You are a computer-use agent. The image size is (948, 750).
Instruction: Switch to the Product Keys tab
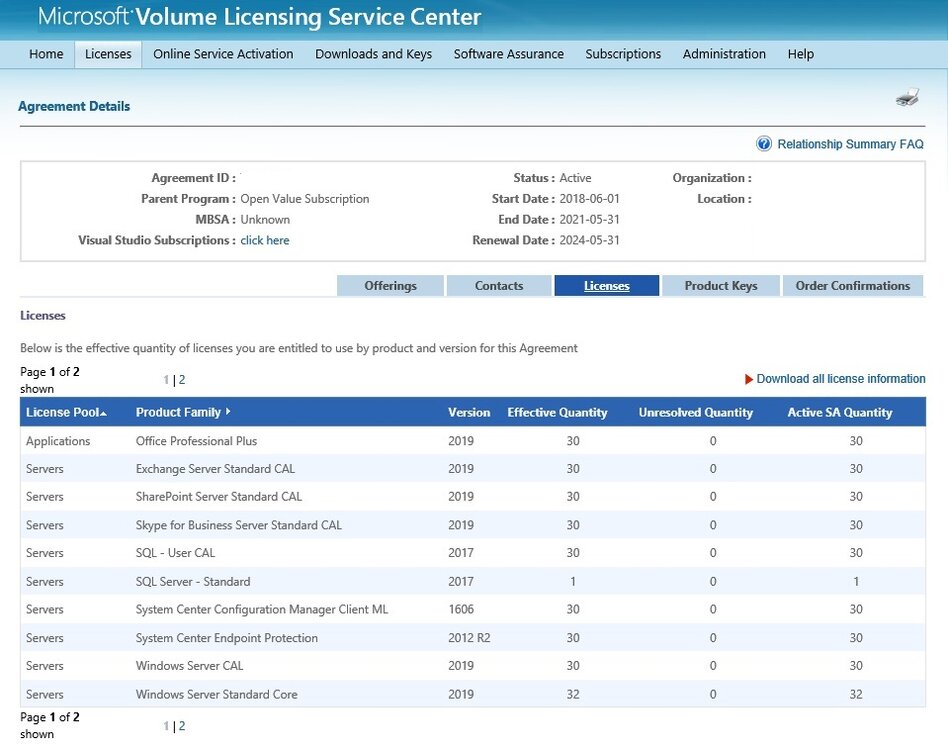tap(721, 286)
